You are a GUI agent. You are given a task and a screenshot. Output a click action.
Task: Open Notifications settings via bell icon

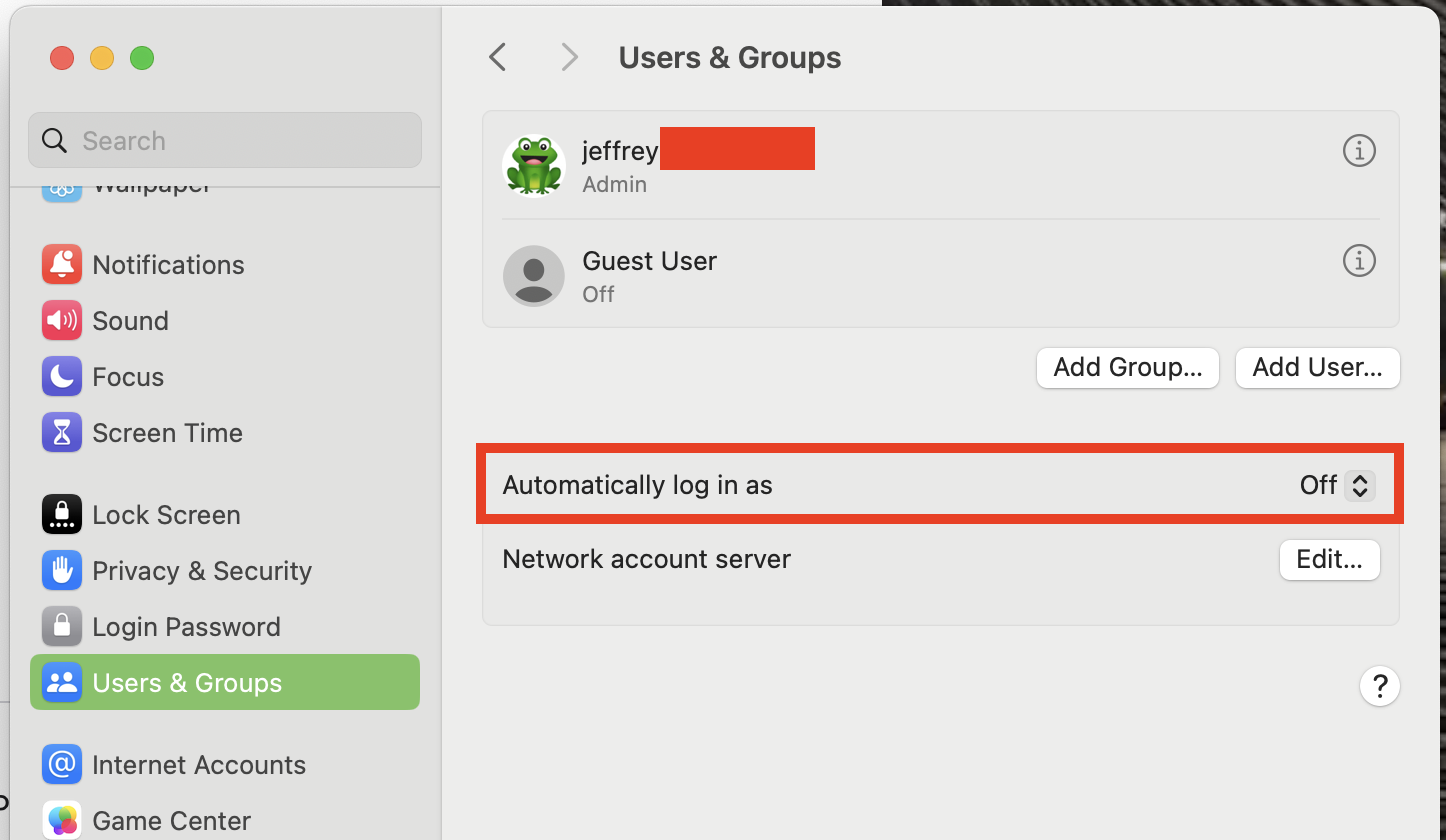click(62, 264)
